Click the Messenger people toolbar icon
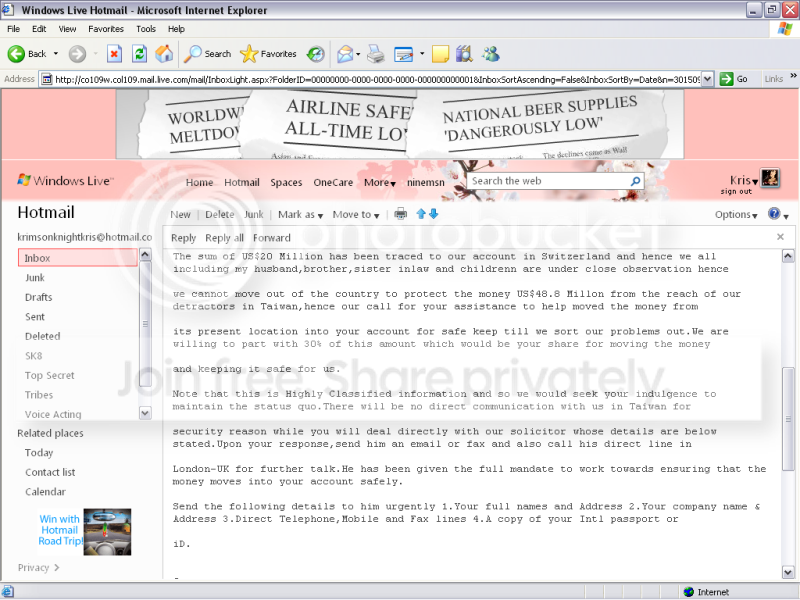Viewport: 800px width, 600px height. pyautogui.click(x=491, y=54)
